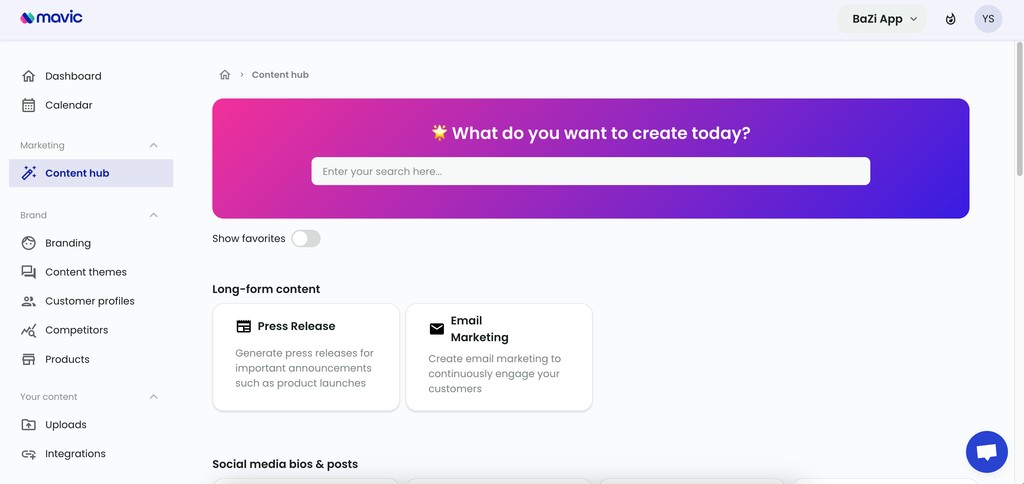
Task: Open the BaZi App workspace dropdown
Action: tap(882, 19)
